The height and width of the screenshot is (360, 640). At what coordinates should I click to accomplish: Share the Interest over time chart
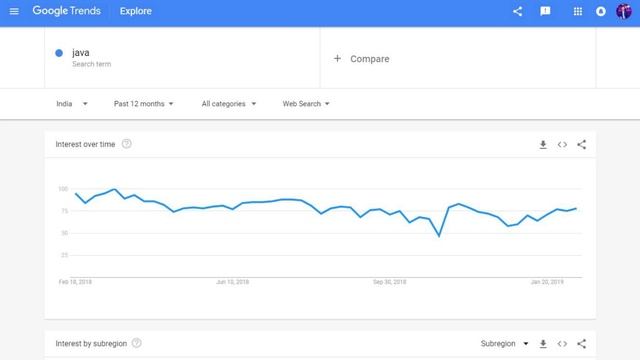point(582,144)
